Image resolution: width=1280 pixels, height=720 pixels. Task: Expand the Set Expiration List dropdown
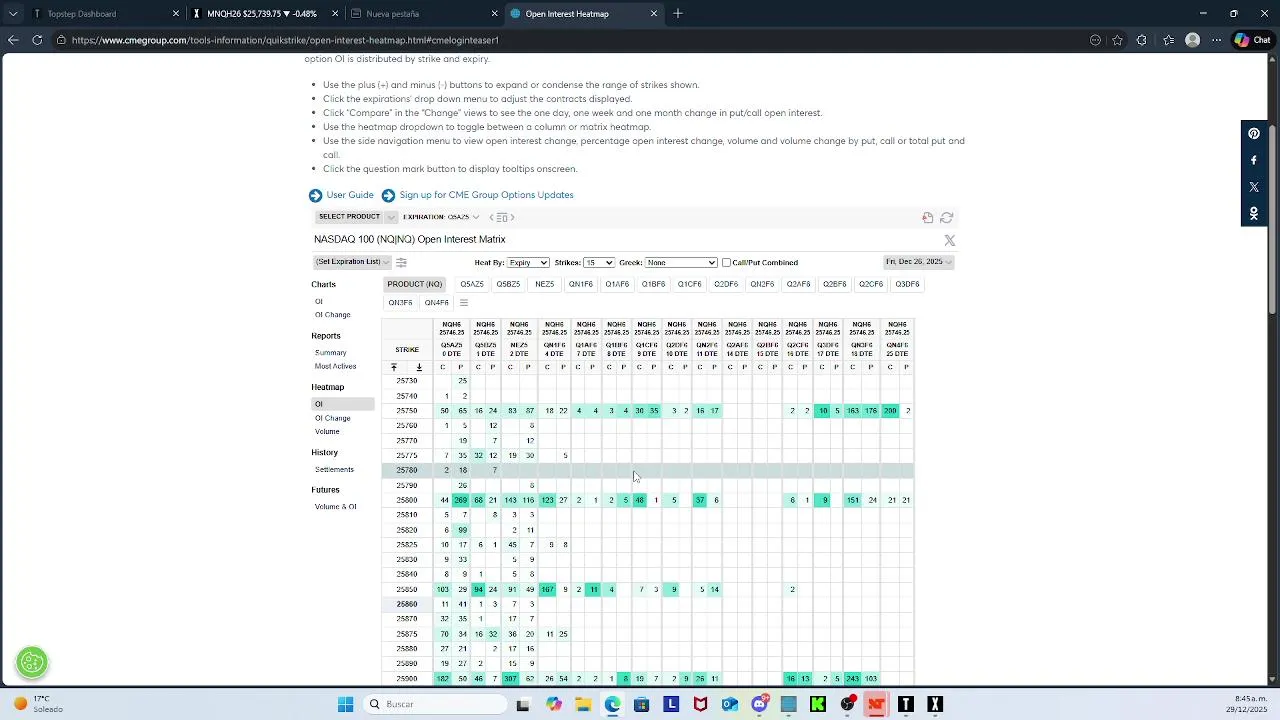click(x=352, y=262)
